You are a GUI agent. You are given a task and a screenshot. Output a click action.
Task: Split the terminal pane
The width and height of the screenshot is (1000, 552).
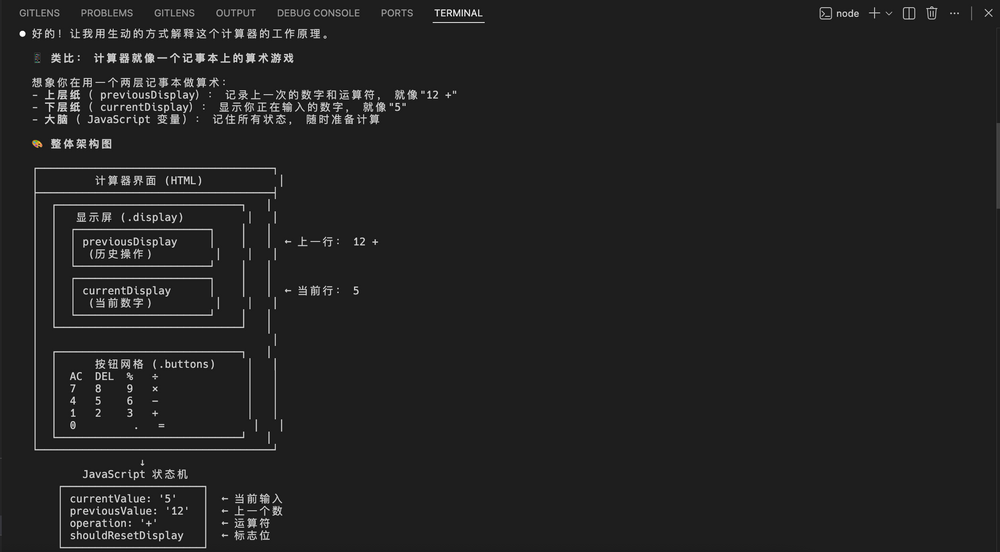(909, 13)
